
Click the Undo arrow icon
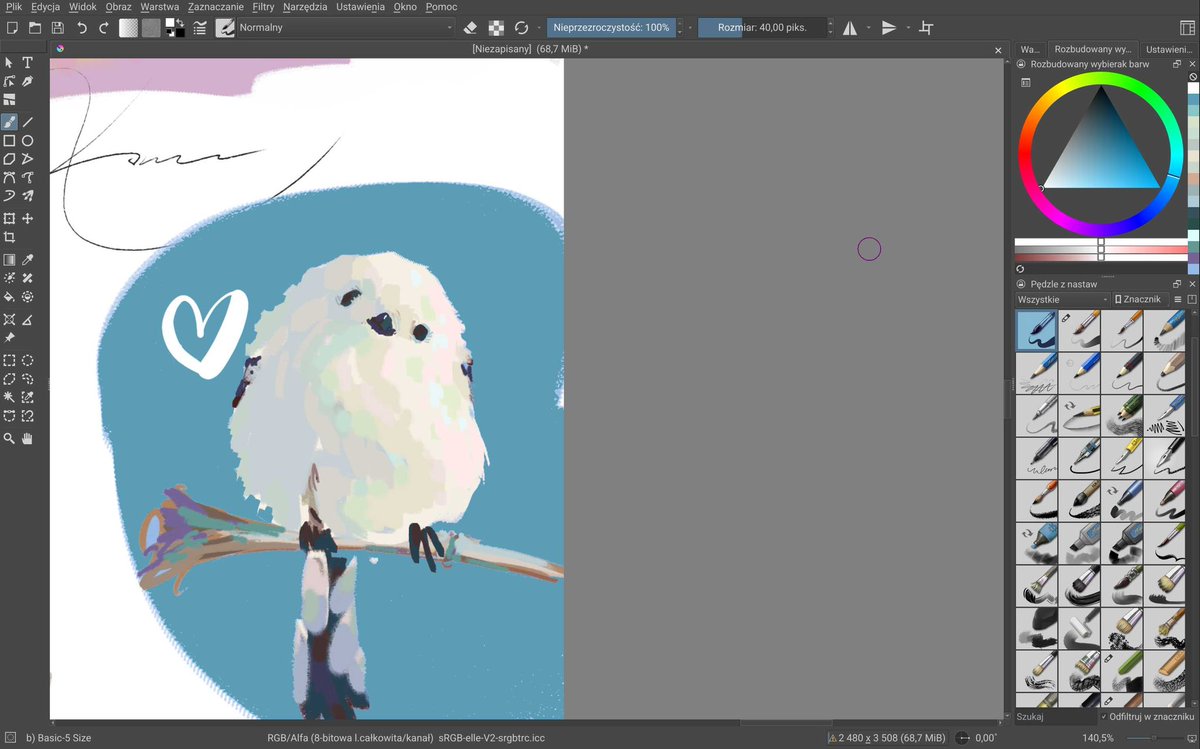82,28
